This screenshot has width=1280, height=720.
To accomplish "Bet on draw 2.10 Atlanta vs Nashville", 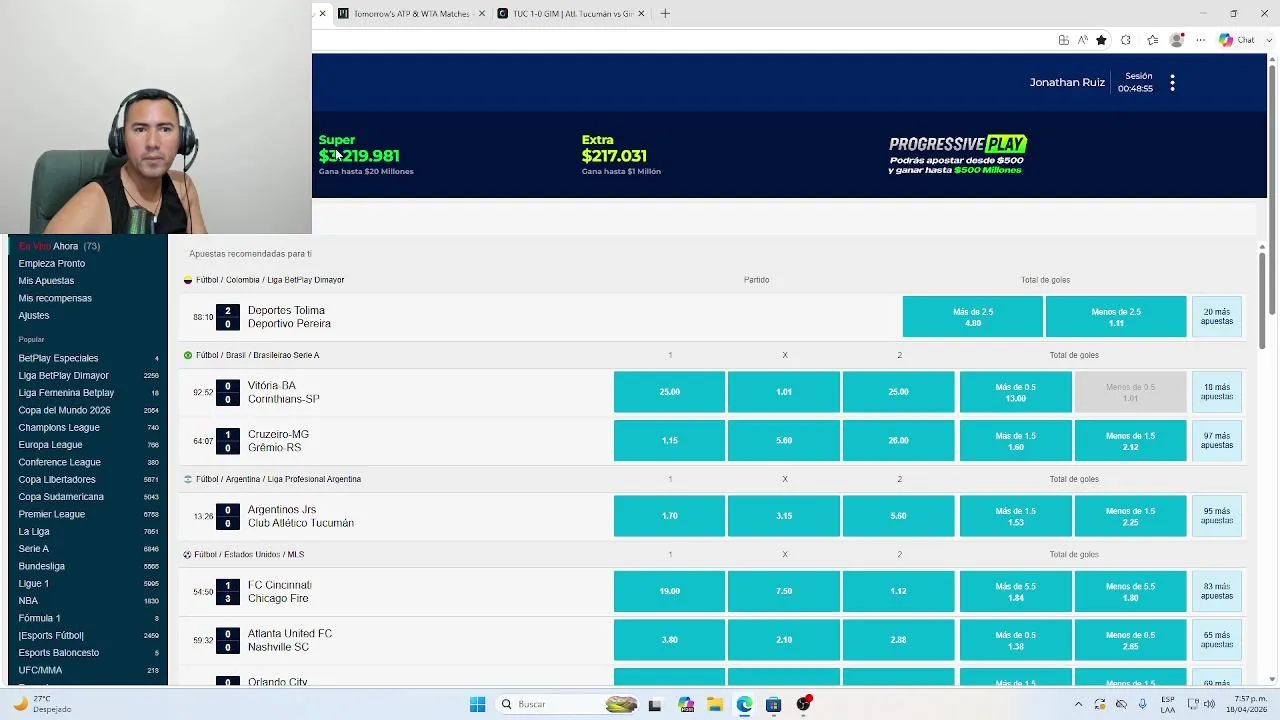I will (784, 640).
